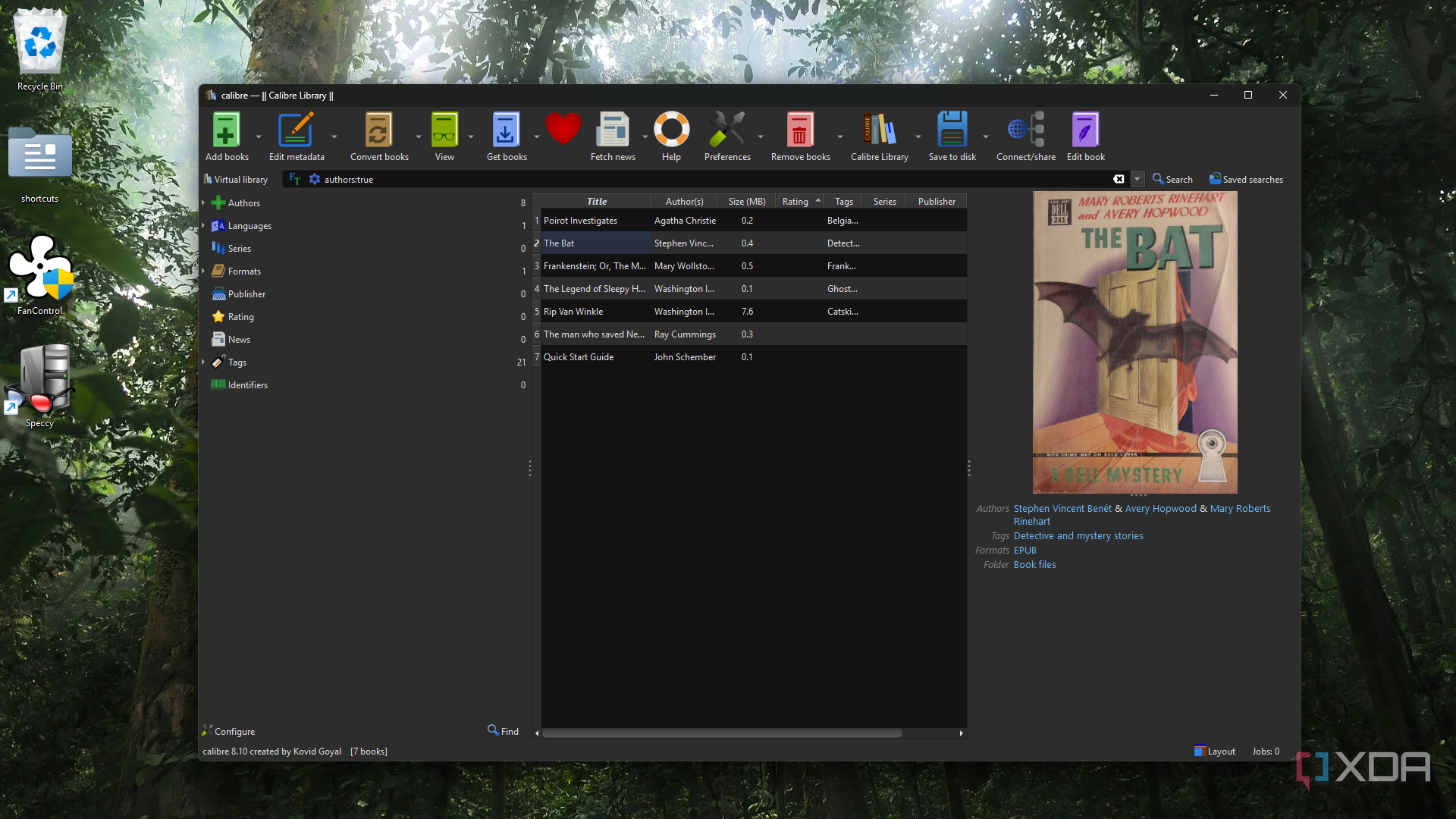Viewport: 1456px width, 819px height.
Task: Open the Remove books dropdown arrow
Action: tap(840, 136)
